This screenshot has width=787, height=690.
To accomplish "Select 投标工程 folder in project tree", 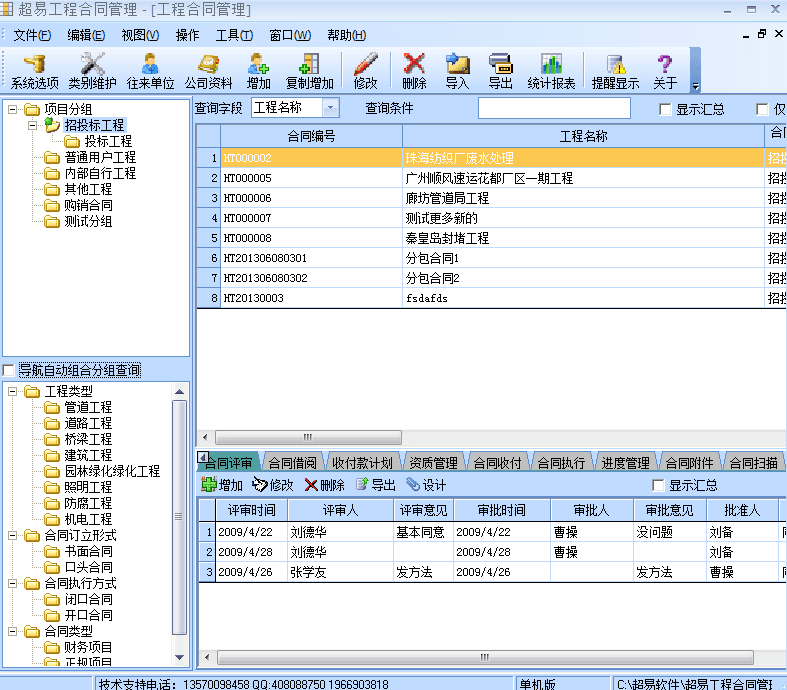I will pos(98,141).
